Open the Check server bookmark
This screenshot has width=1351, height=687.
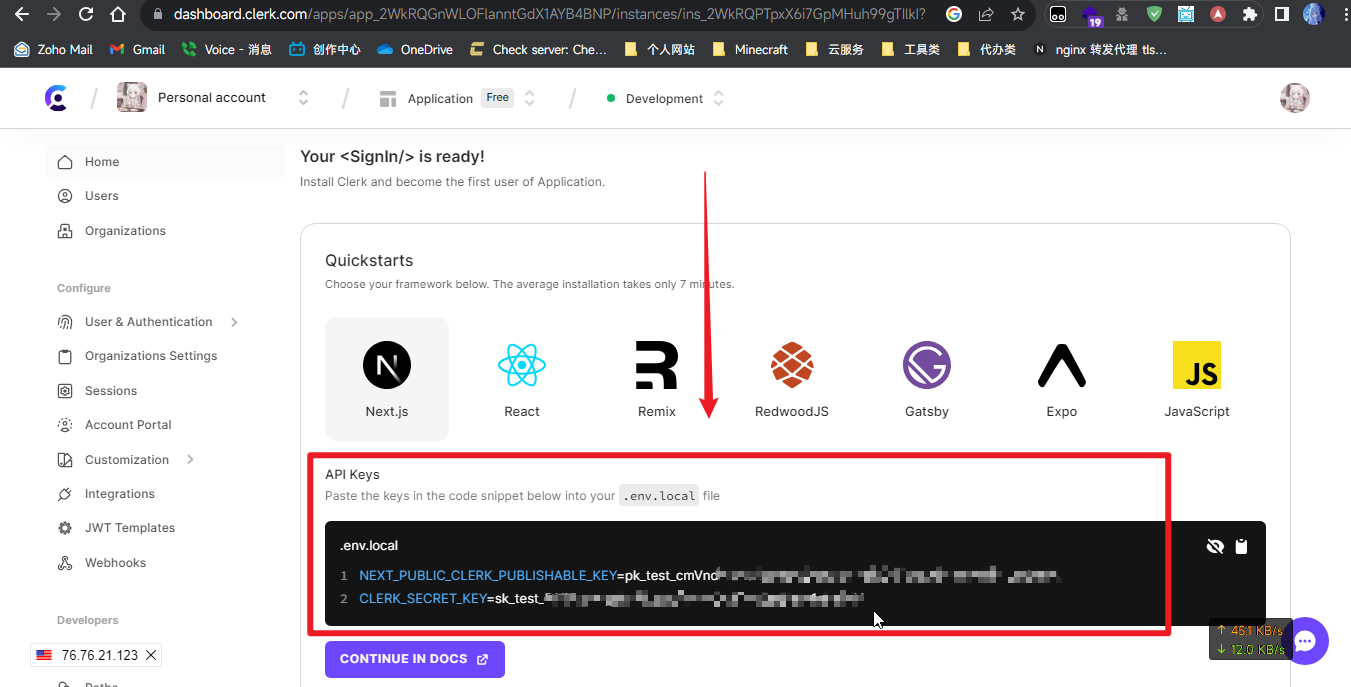538,49
